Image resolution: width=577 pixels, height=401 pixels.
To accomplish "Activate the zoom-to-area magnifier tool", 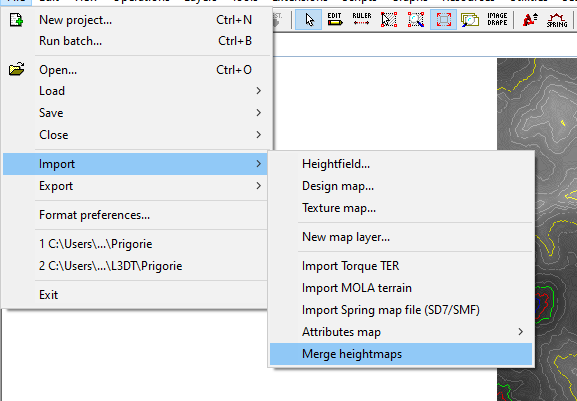I will [x=416, y=19].
